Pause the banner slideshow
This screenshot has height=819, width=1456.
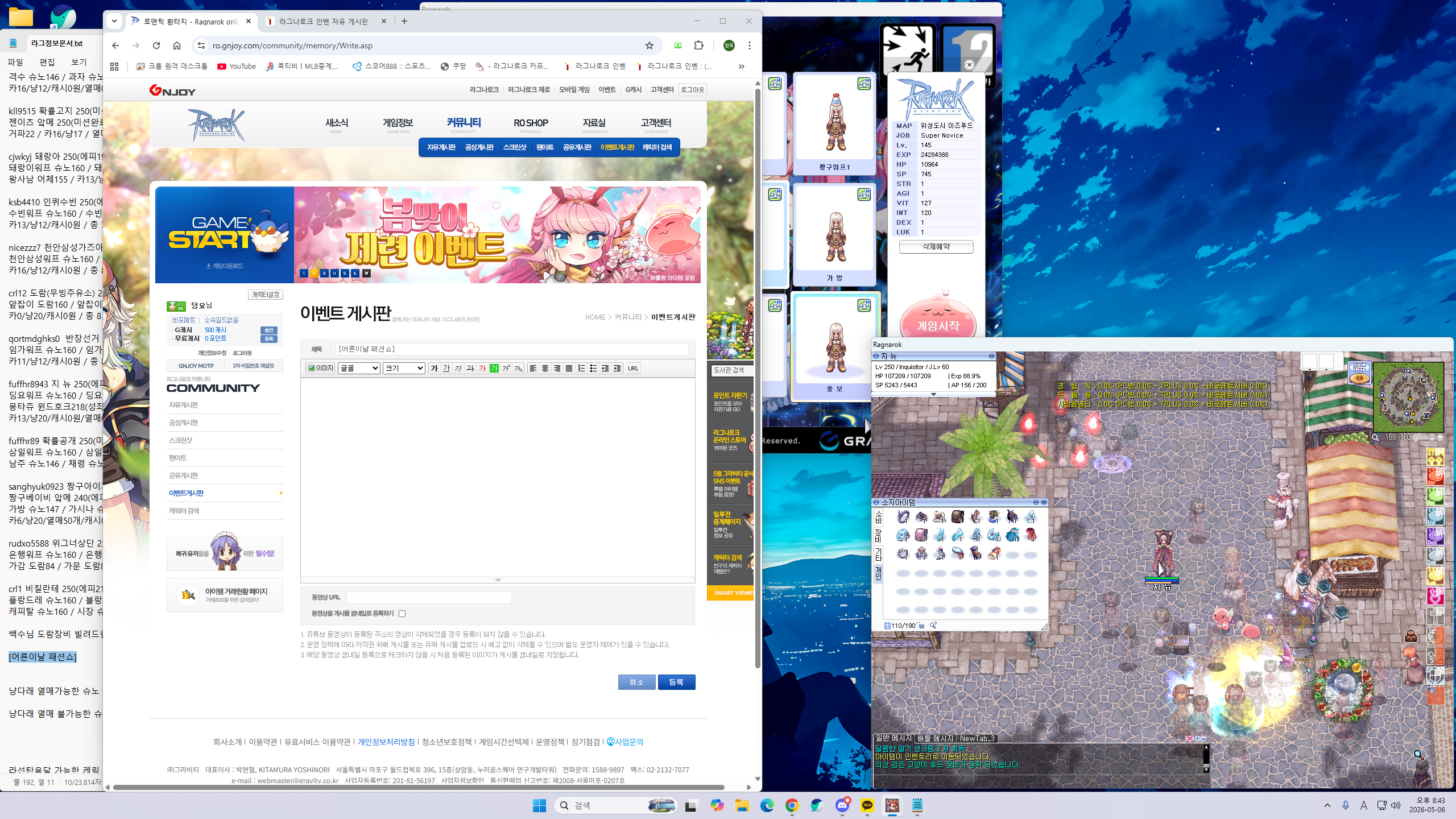click(x=367, y=274)
